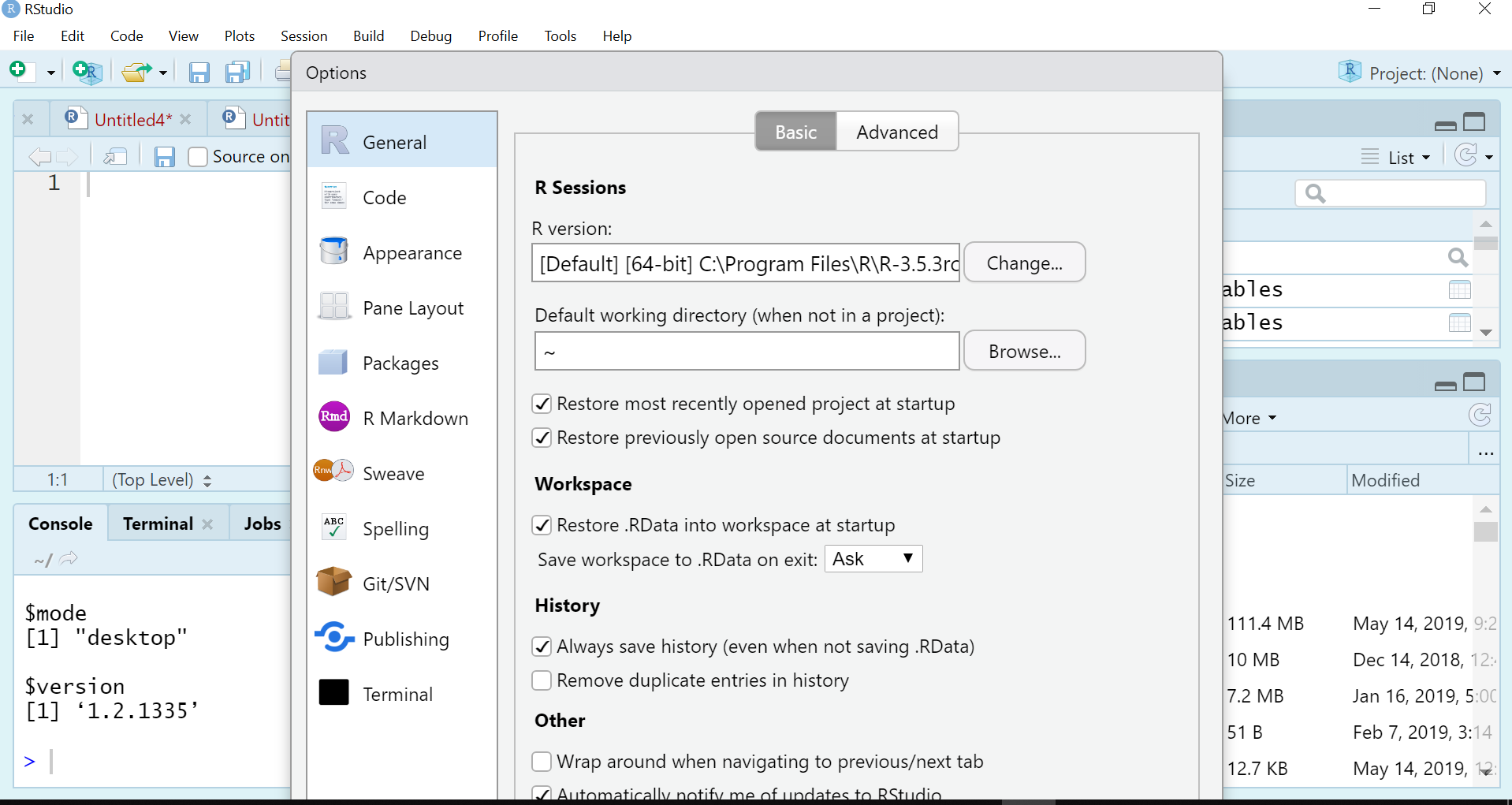Click the Environment pane search field
The height and width of the screenshot is (805, 1512).
point(1391,192)
